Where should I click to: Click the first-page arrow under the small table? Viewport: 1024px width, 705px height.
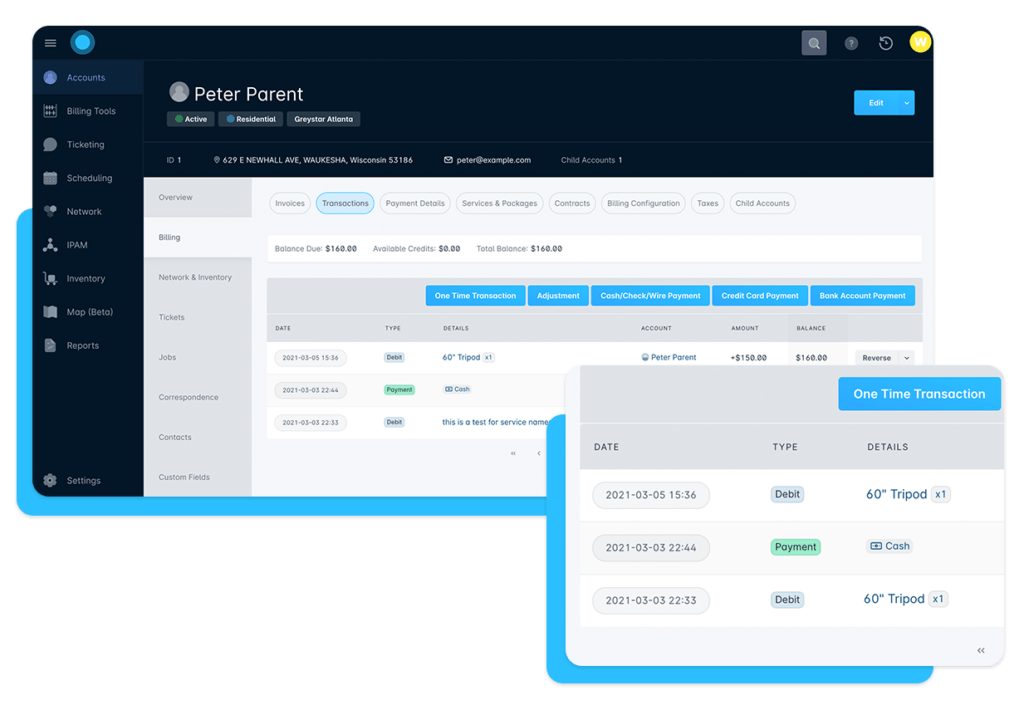pos(513,453)
